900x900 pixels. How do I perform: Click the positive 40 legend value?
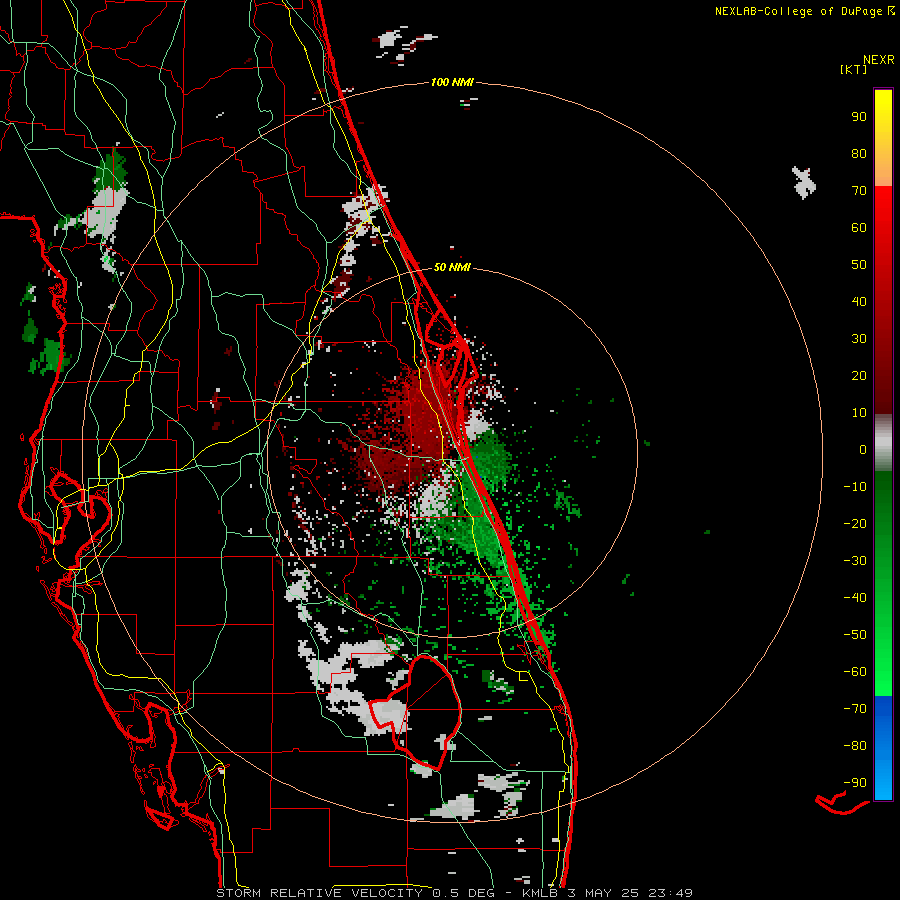point(859,302)
